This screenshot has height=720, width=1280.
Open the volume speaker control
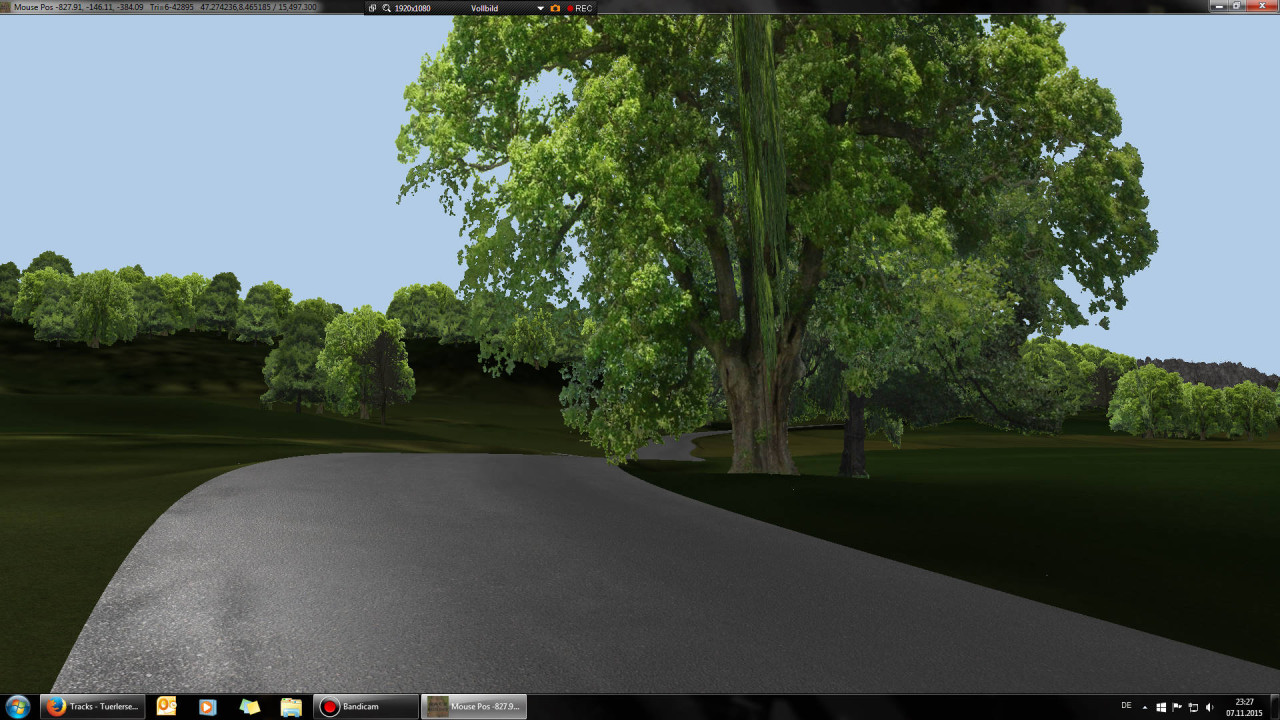1209,707
